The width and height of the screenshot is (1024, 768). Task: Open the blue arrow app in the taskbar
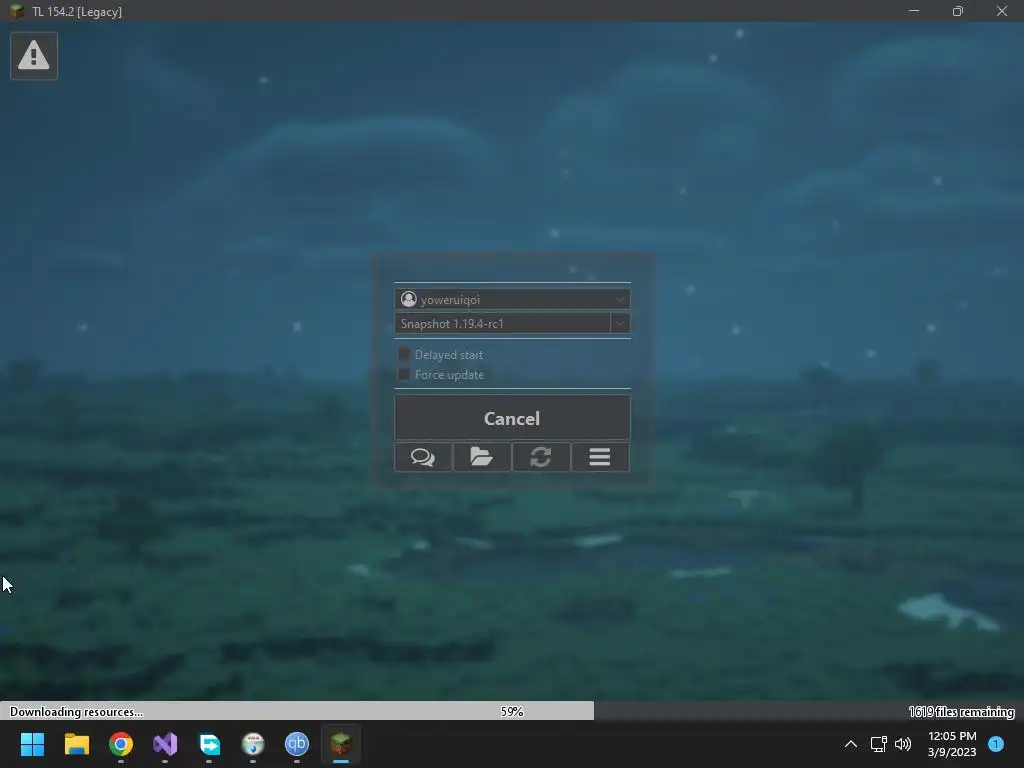click(209, 744)
